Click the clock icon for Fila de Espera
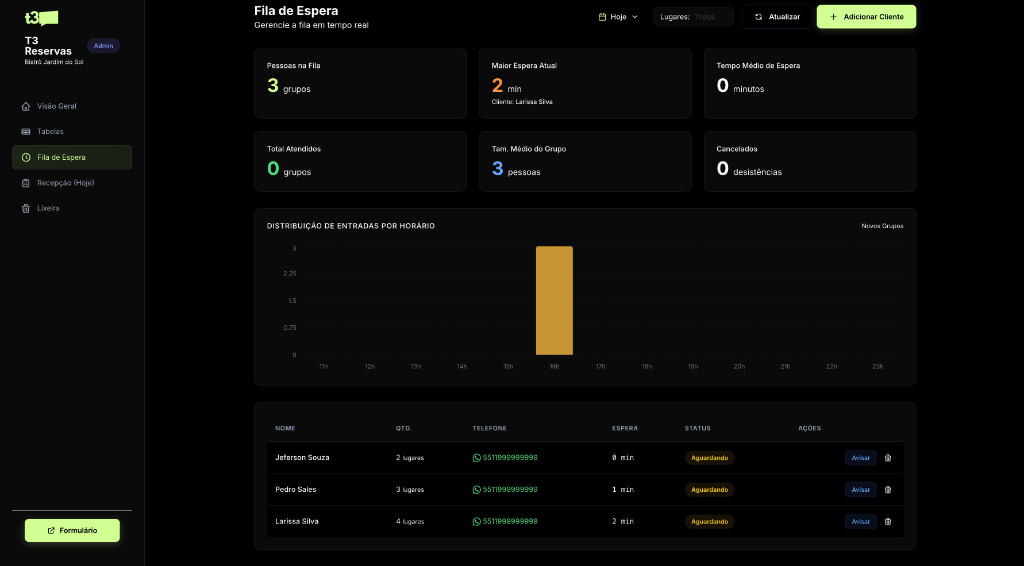The image size is (1024, 566). click(x=26, y=158)
